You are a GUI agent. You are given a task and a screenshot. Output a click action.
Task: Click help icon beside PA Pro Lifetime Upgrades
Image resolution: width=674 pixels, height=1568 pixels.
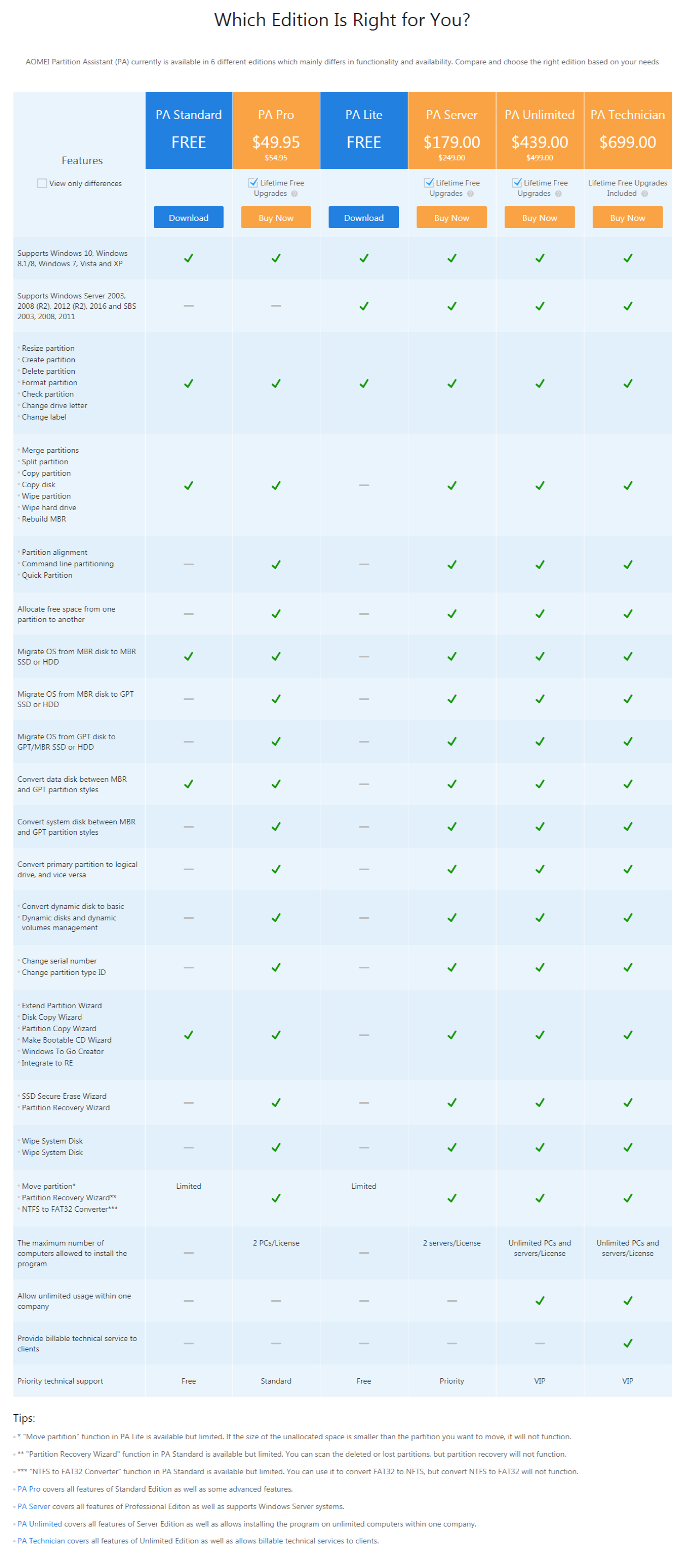(x=294, y=194)
